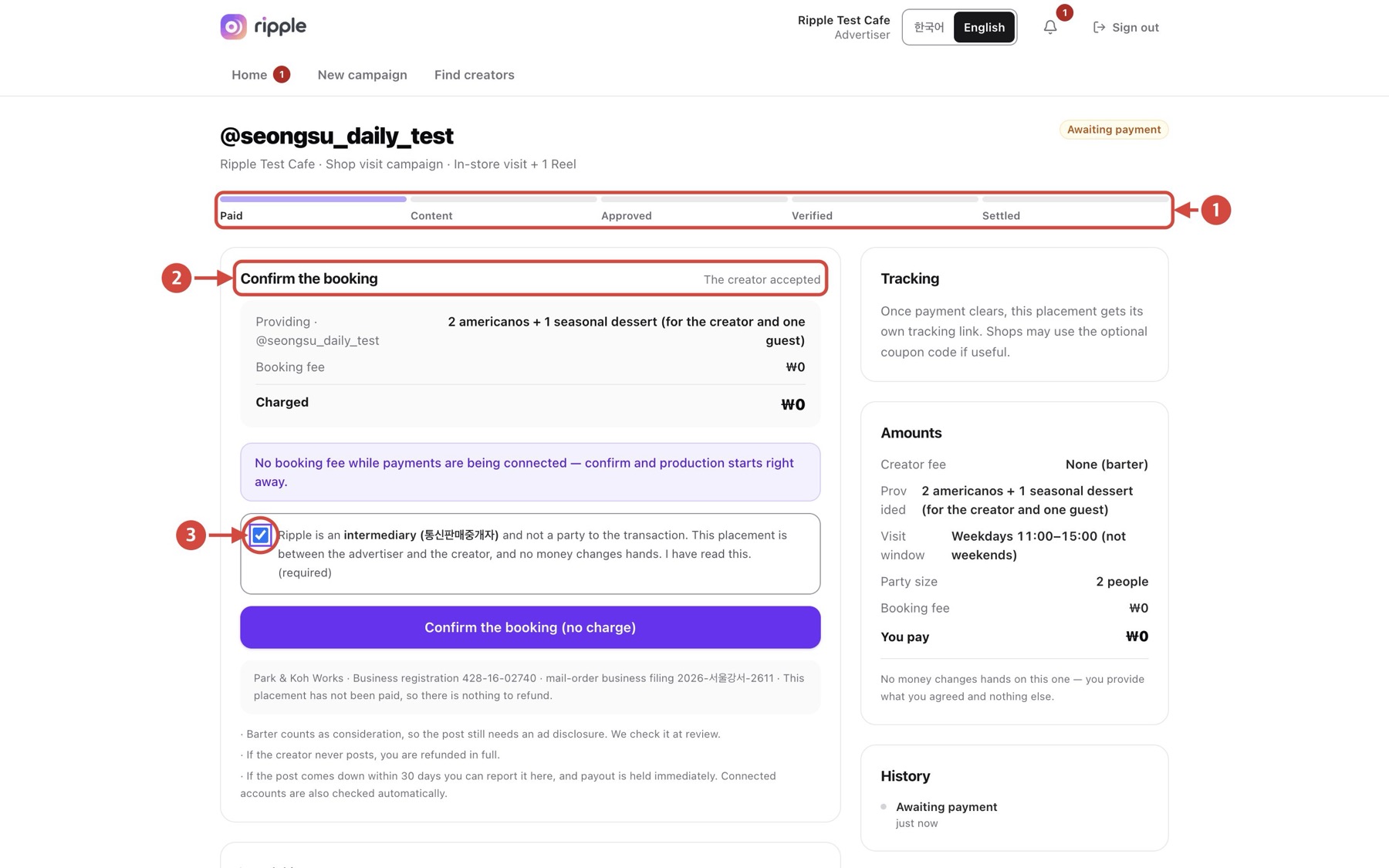Click the Awaiting payment status badge
The width and height of the screenshot is (1389, 868).
coord(1114,130)
